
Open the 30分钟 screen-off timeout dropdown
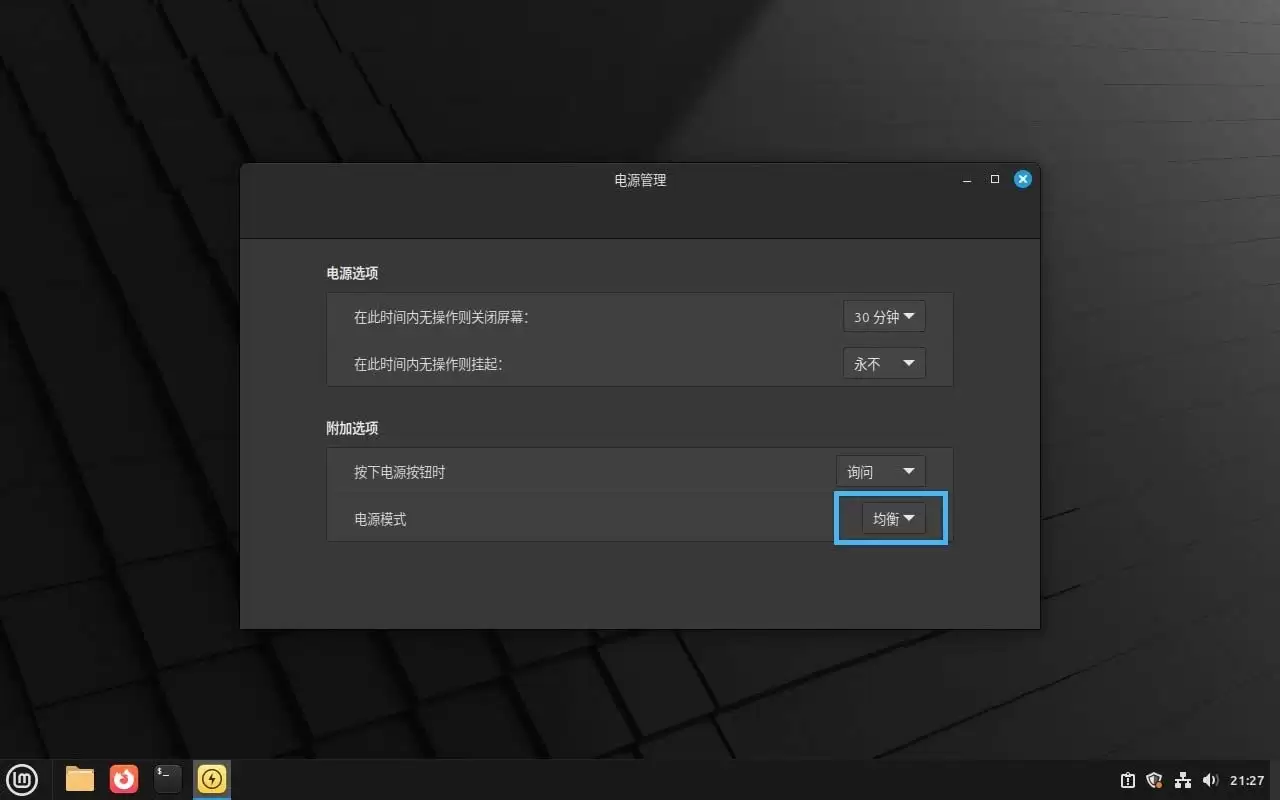tap(884, 316)
